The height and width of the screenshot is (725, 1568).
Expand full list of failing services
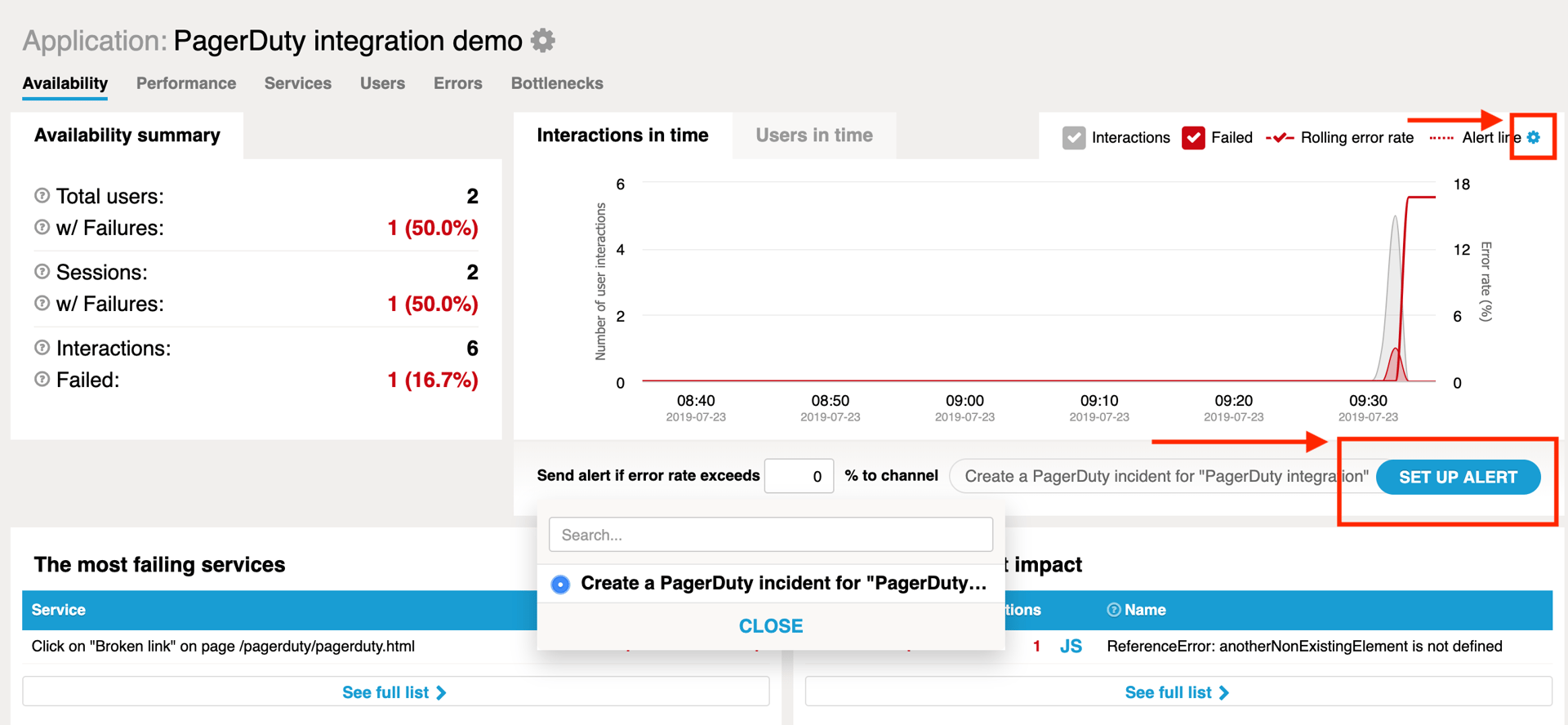click(395, 692)
